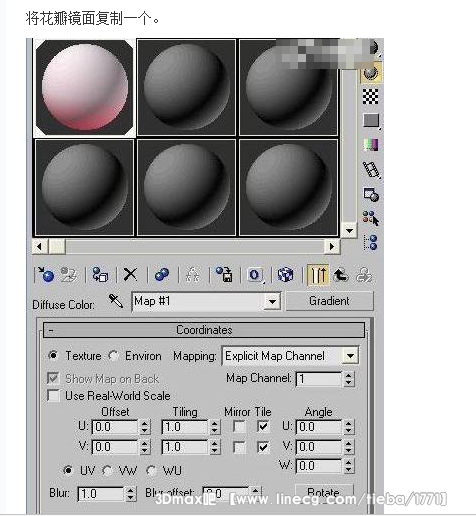The width and height of the screenshot is (476, 516).
Task: Click the Blur value field
Action: (x=101, y=494)
